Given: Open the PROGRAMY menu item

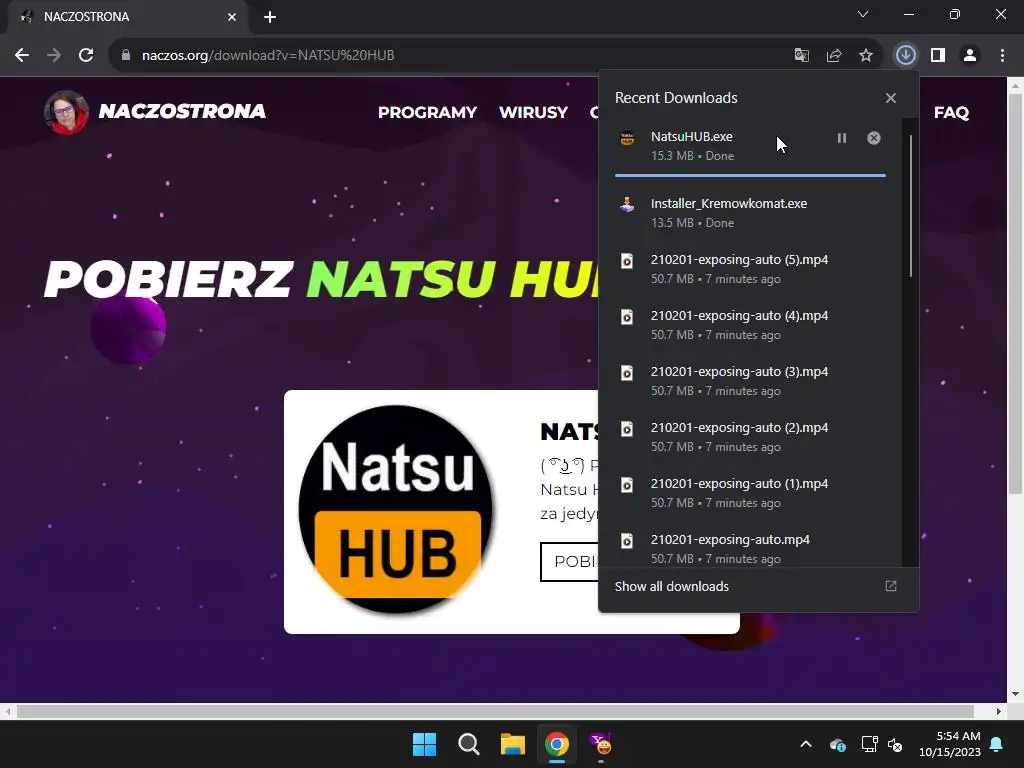Looking at the screenshot, I should (427, 112).
